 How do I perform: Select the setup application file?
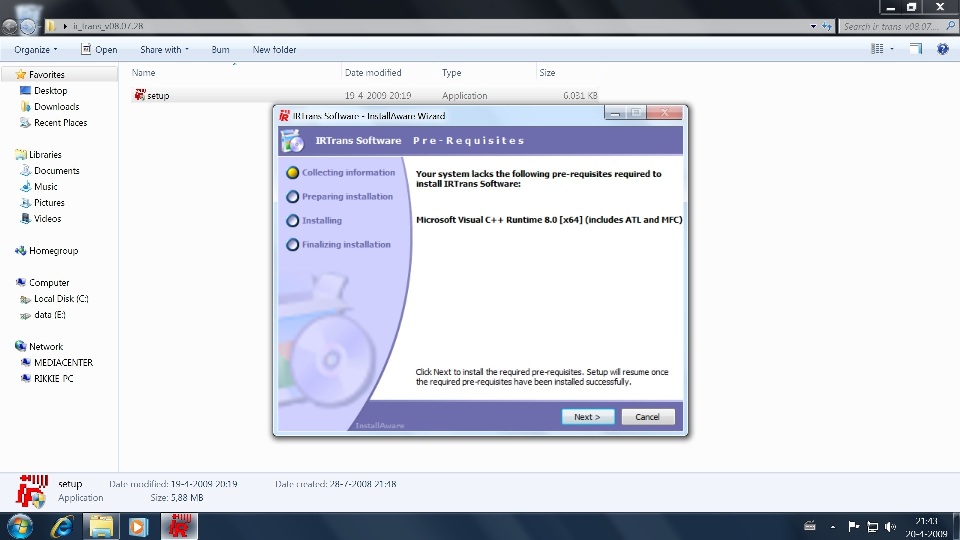pyautogui.click(x=158, y=96)
